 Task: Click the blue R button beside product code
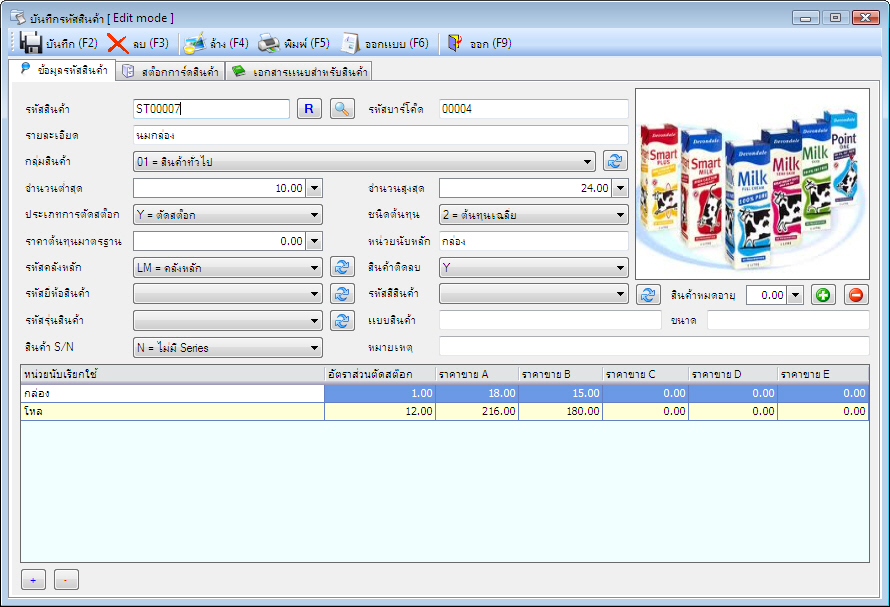tap(309, 108)
